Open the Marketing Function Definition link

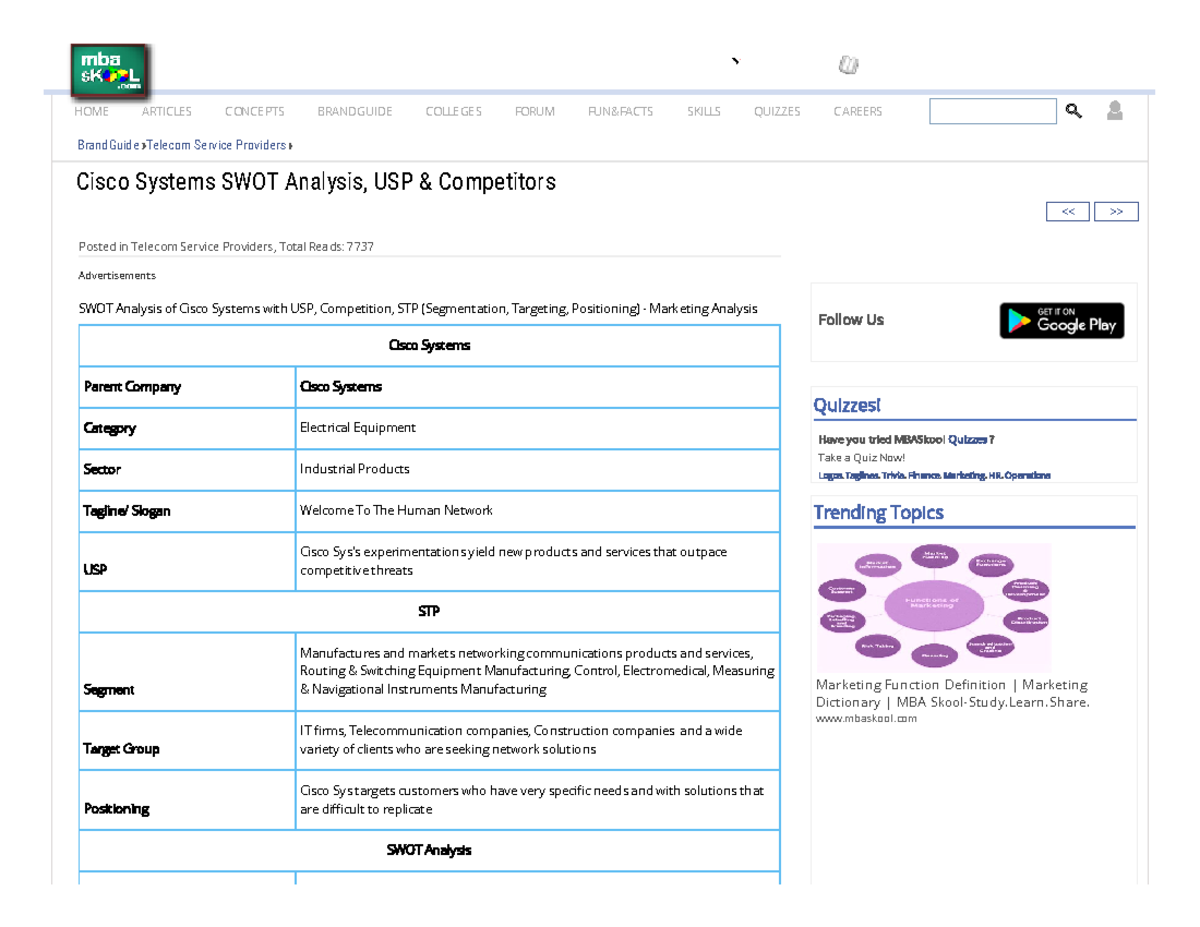point(950,693)
